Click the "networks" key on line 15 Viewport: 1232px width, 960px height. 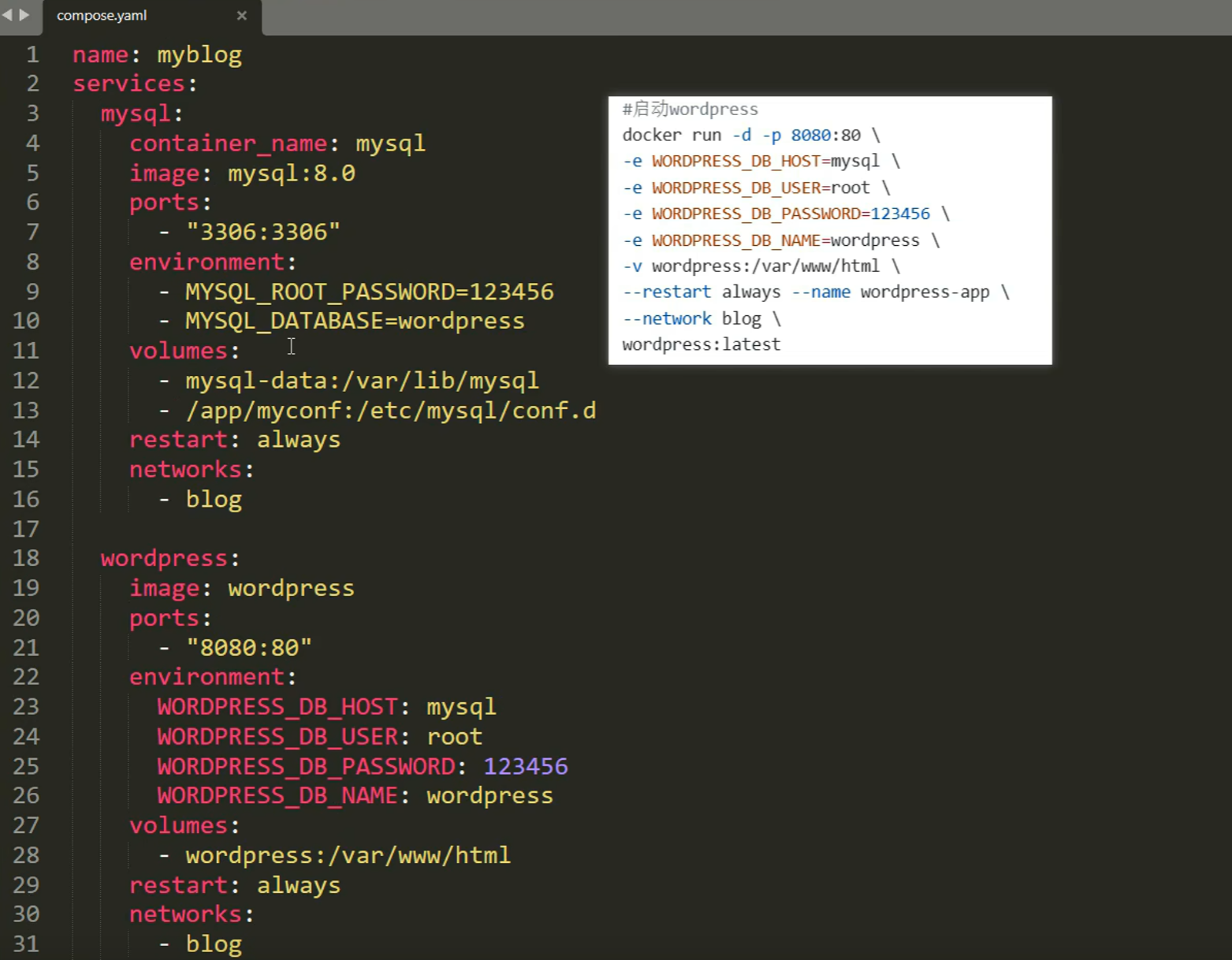pos(185,470)
